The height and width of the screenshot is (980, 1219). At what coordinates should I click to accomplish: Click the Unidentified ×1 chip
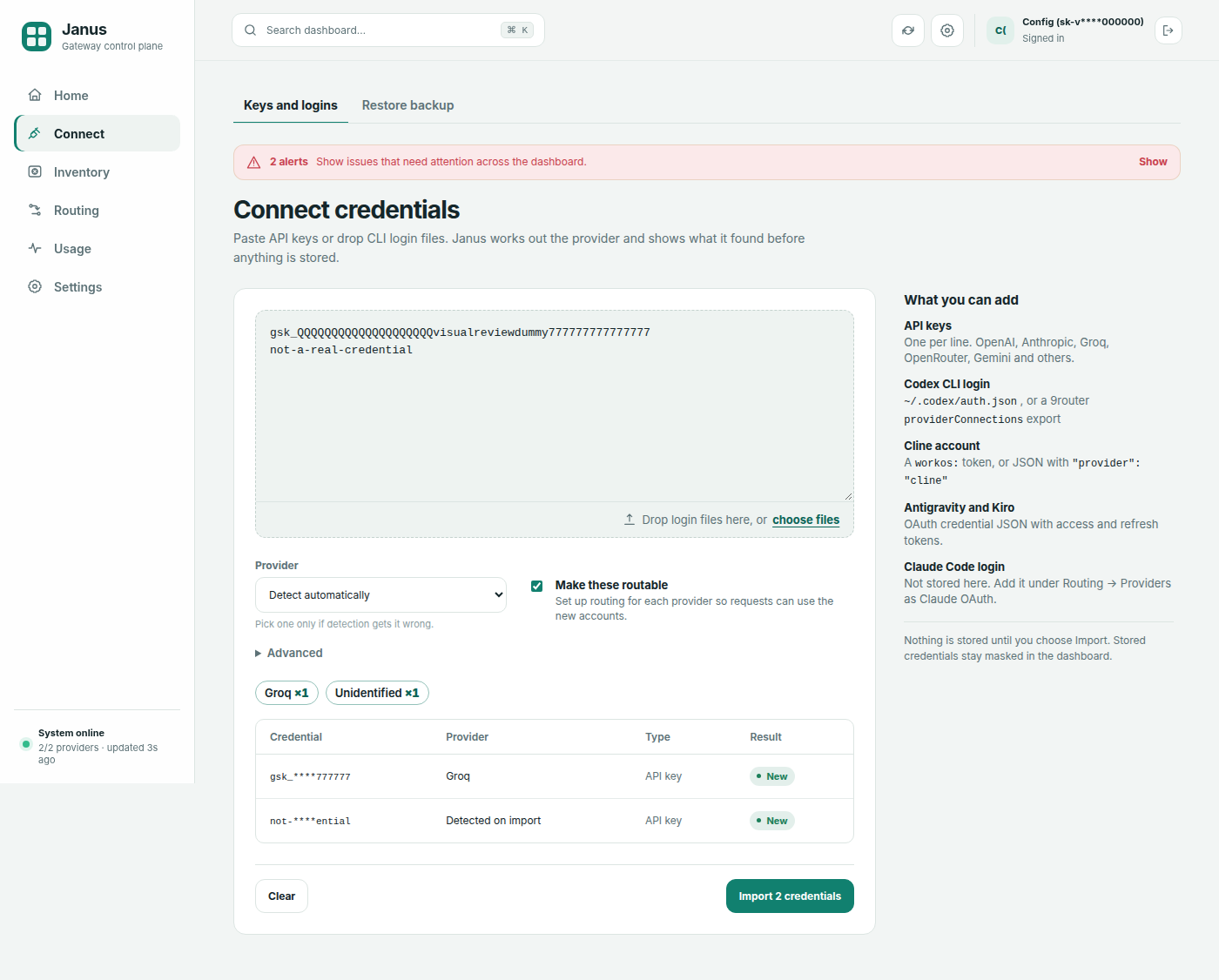(x=377, y=693)
